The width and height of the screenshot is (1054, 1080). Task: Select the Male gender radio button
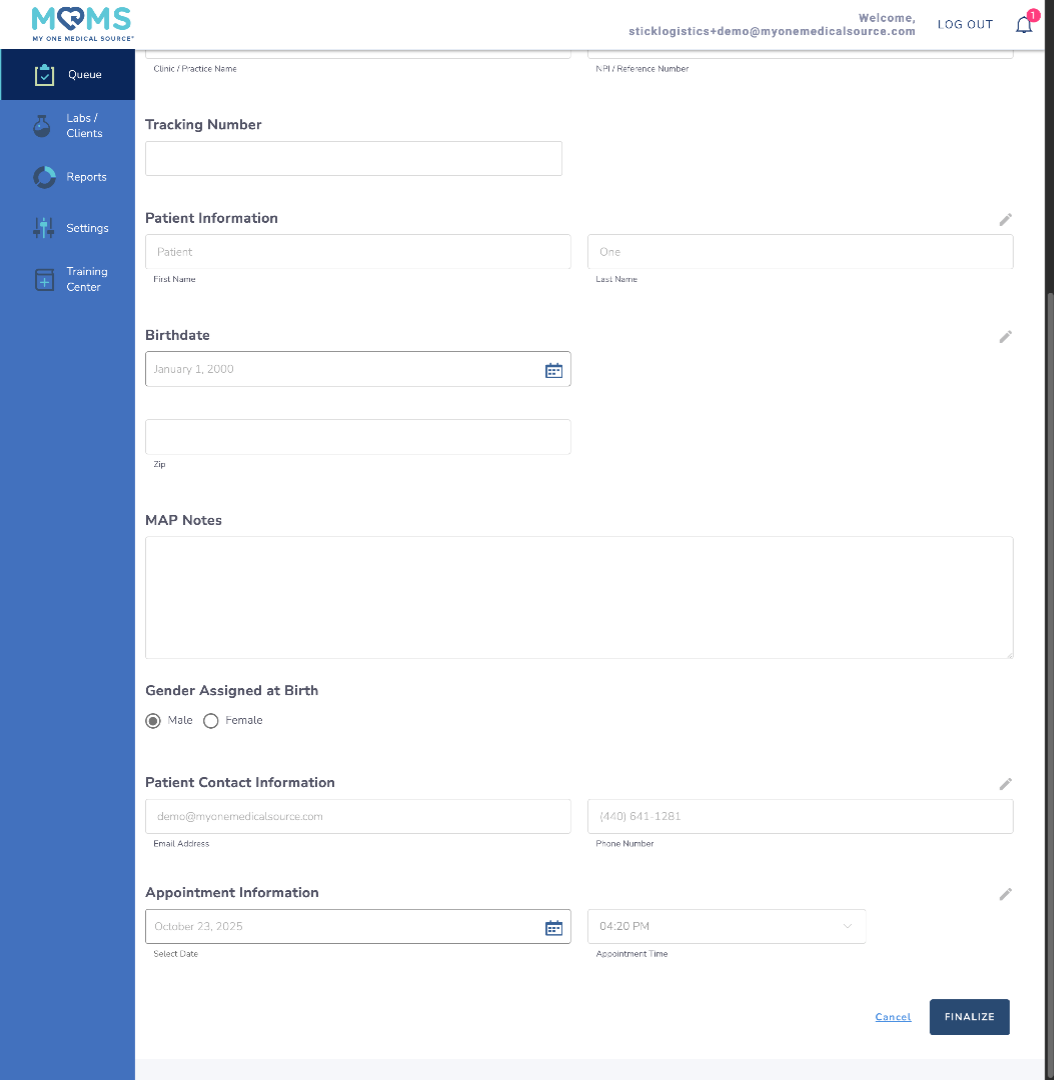pyautogui.click(x=153, y=720)
